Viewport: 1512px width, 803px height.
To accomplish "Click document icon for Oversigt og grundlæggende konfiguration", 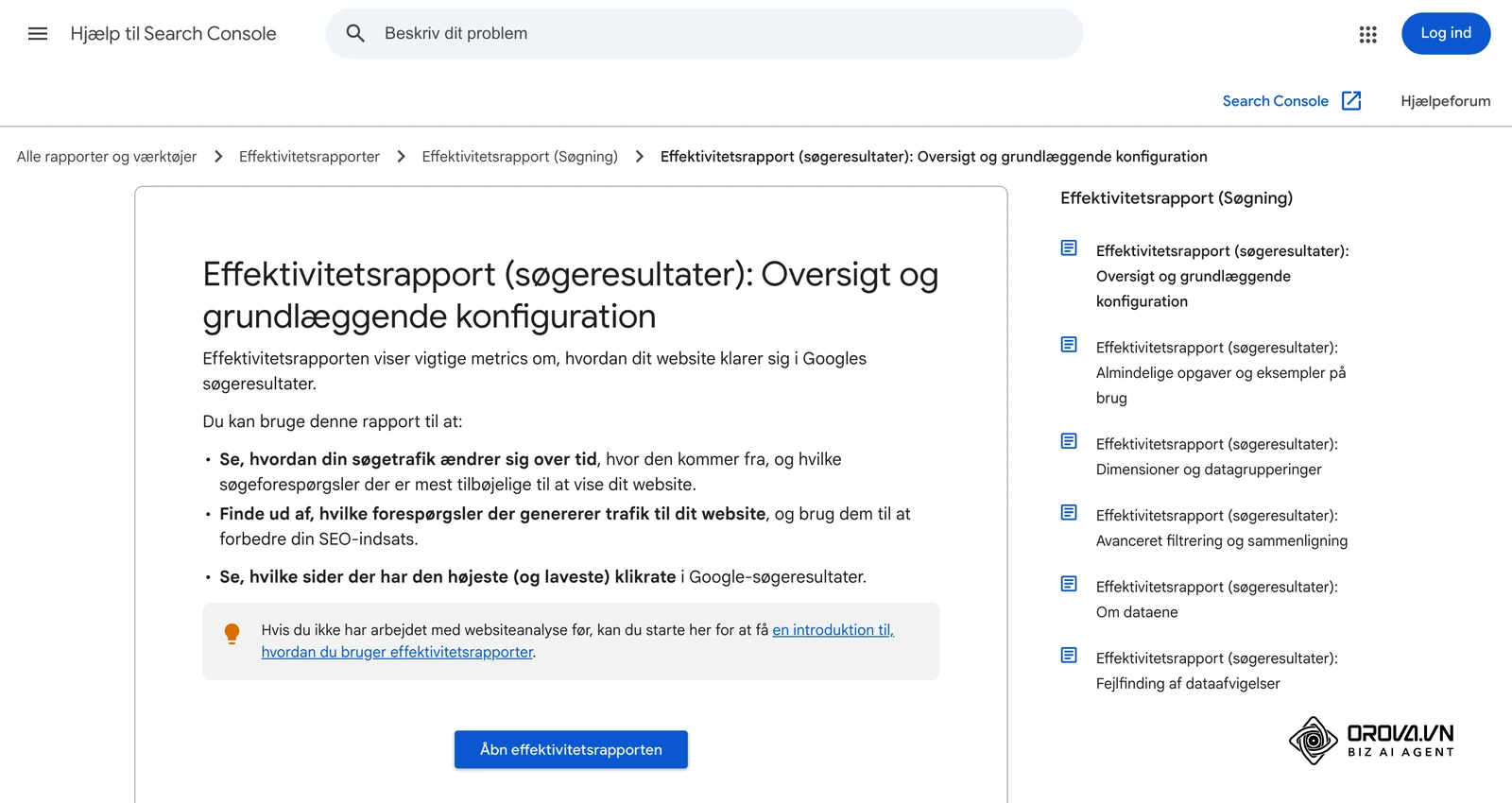I will [1069, 248].
